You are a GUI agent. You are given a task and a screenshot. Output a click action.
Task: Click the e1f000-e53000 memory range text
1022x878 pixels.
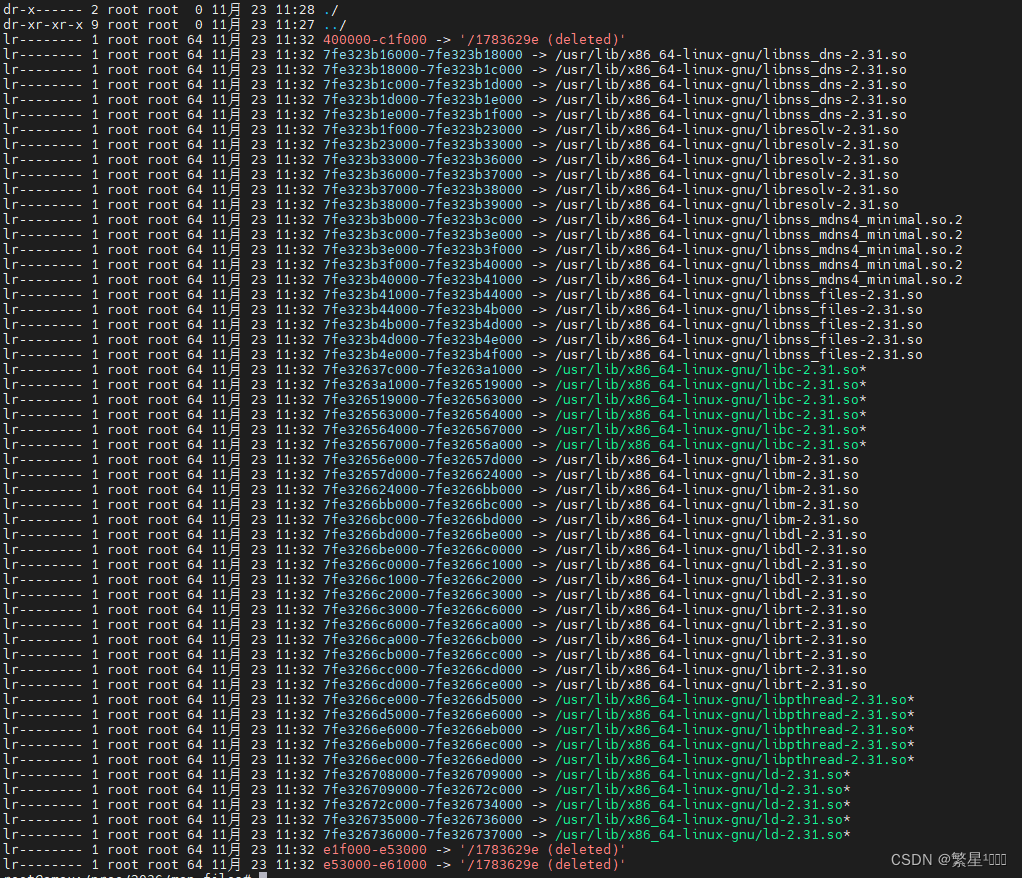370,849
